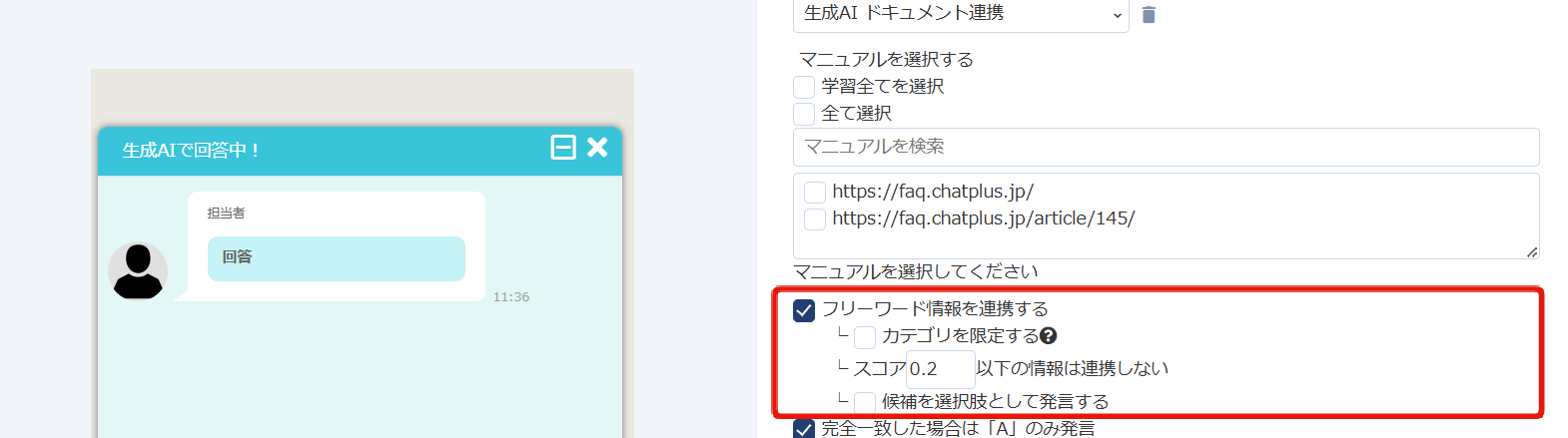This screenshot has height=438, width=1568.
Task: Select the https://faq.chatplus.jp/article/145/ manual checkbox
Action: pyautogui.click(x=815, y=219)
